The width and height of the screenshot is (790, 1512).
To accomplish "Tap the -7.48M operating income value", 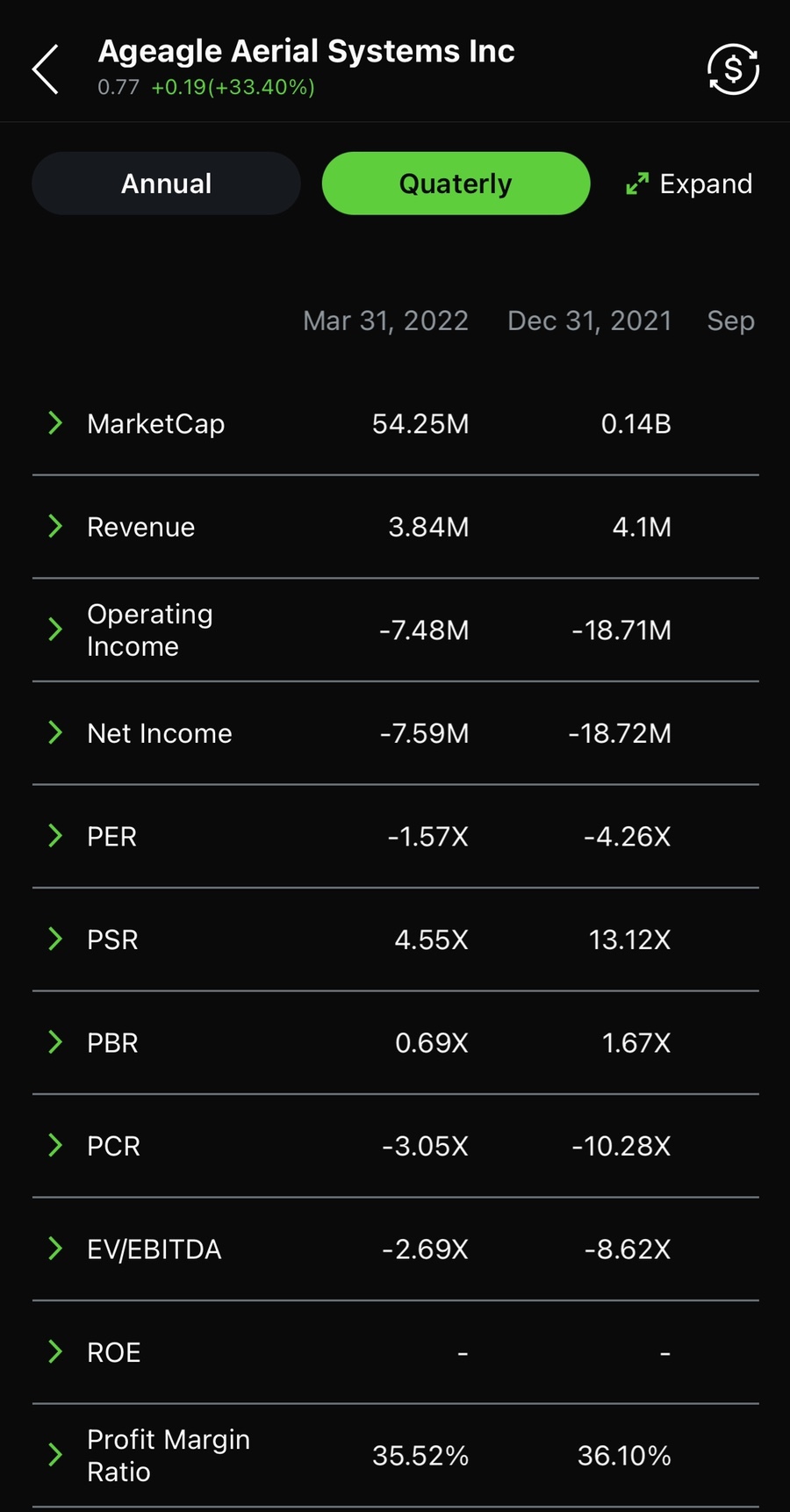I will (x=424, y=630).
